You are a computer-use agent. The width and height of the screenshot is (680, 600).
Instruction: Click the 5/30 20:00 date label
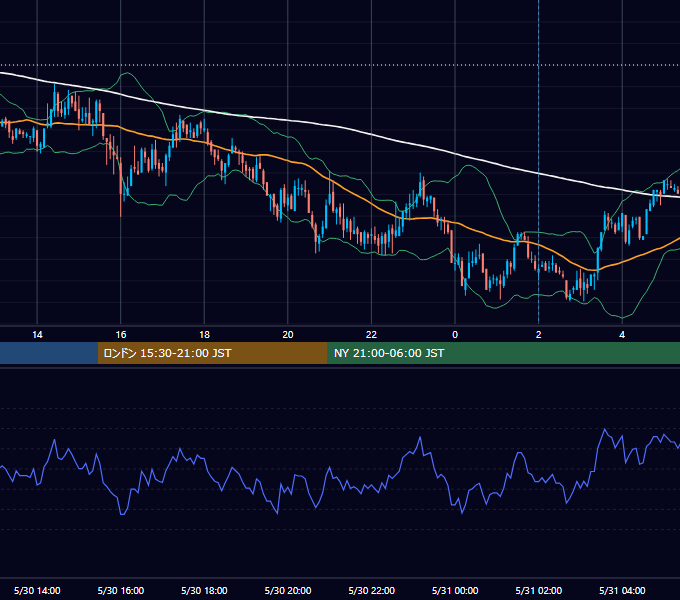288,590
